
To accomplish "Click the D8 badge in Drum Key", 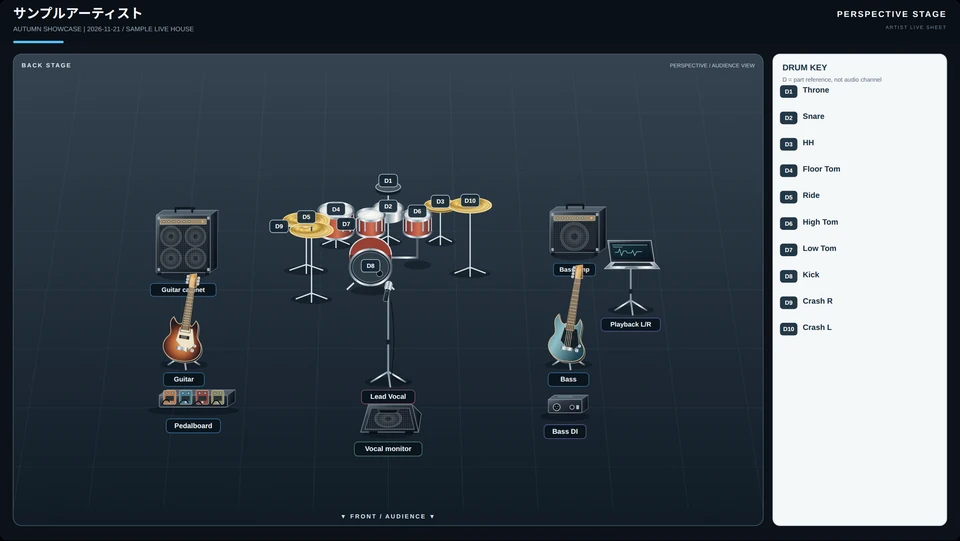I will click(x=789, y=276).
